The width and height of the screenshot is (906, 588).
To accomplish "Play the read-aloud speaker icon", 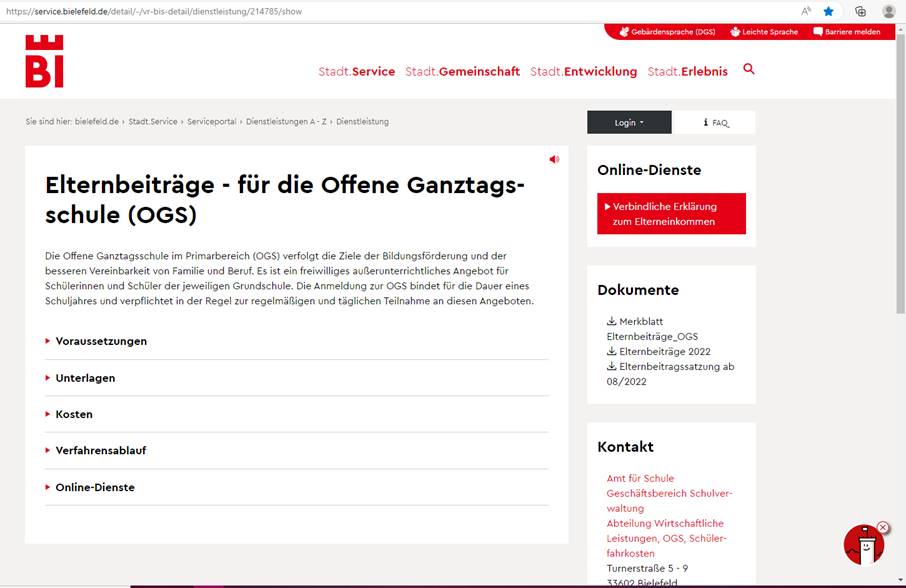I will point(554,159).
